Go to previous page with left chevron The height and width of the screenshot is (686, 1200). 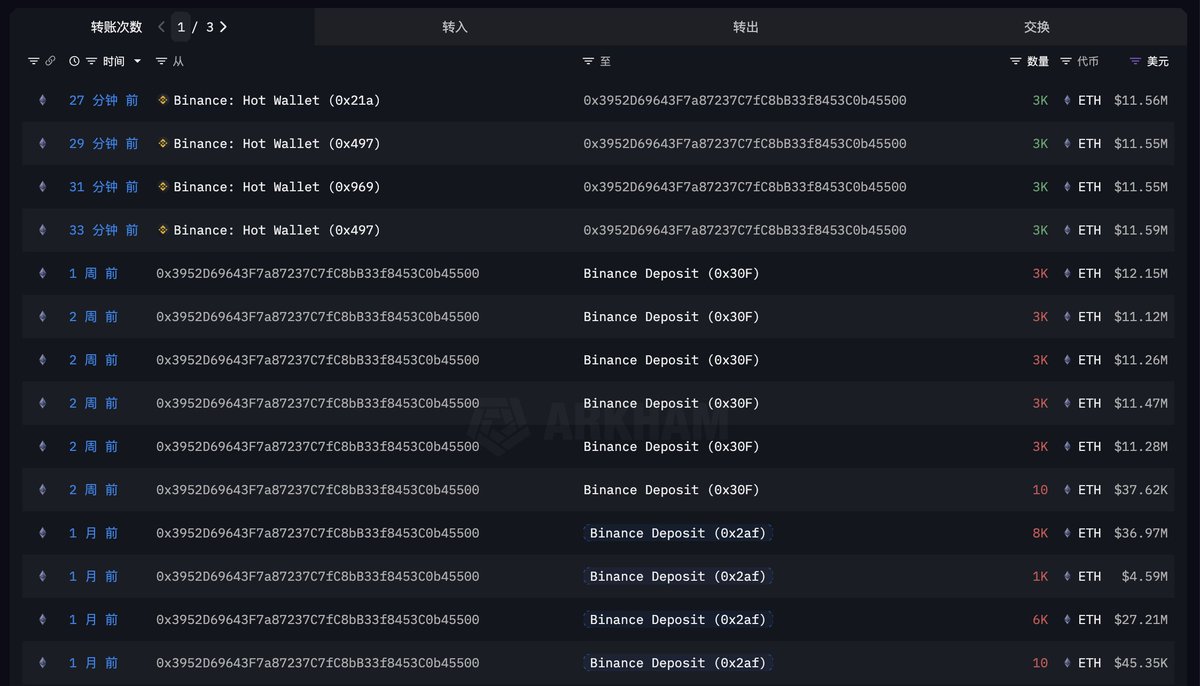[162, 27]
